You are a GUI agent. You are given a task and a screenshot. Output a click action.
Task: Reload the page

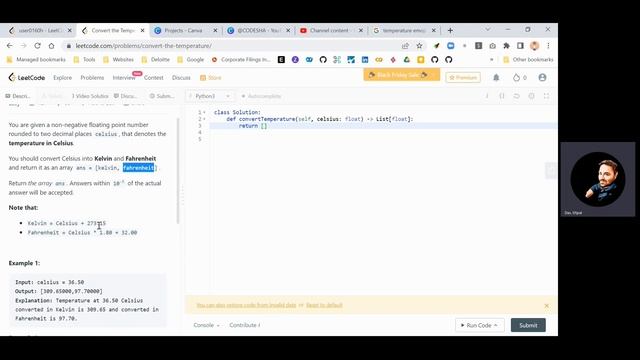38,46
